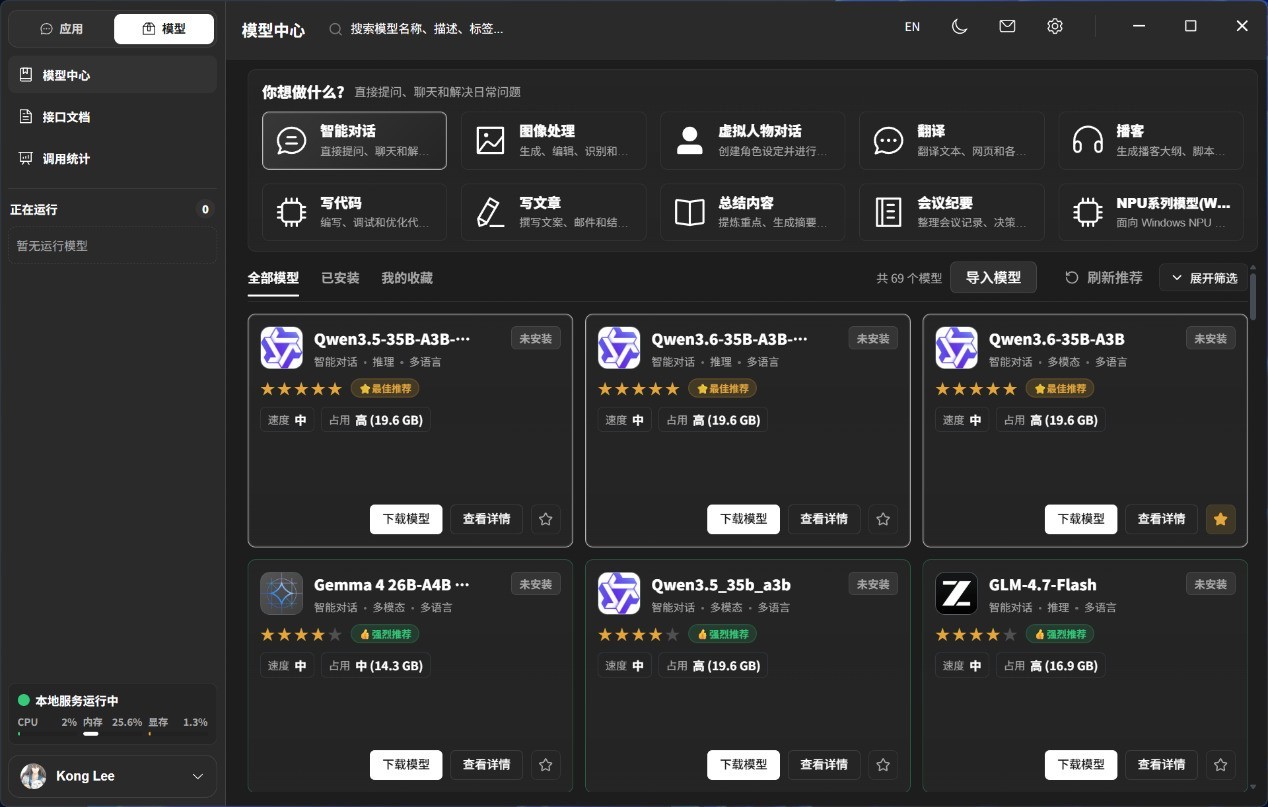
Task: Toggle dark mode with the moon icon
Action: coord(959,27)
